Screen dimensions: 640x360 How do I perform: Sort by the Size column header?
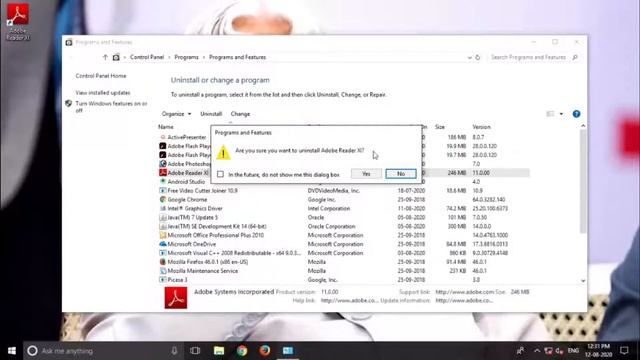440,127
